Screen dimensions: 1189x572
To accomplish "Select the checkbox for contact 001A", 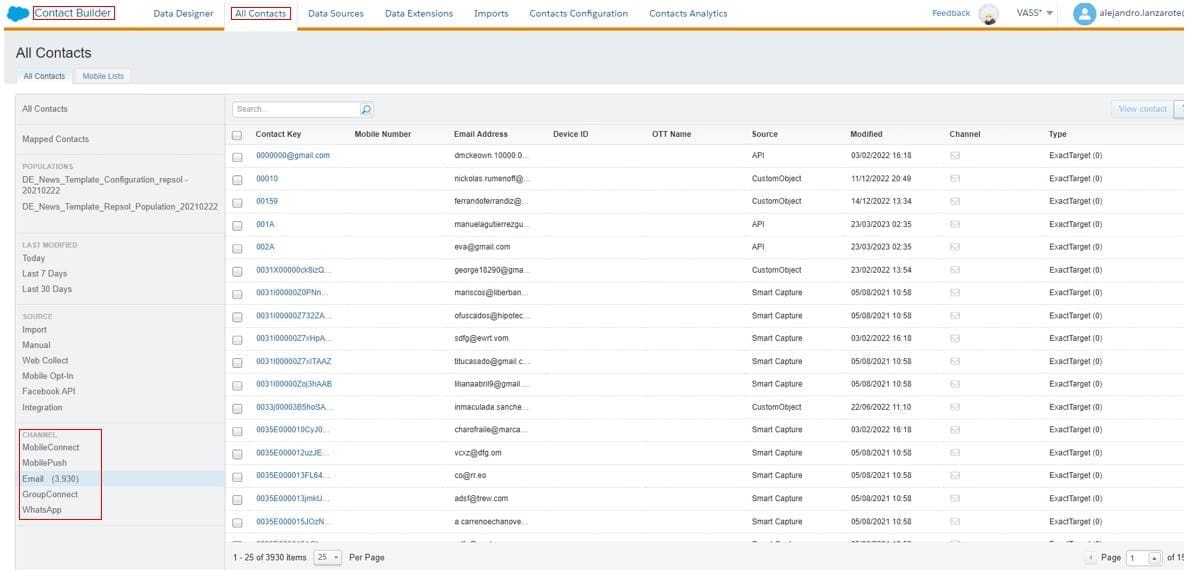I will (x=237, y=225).
